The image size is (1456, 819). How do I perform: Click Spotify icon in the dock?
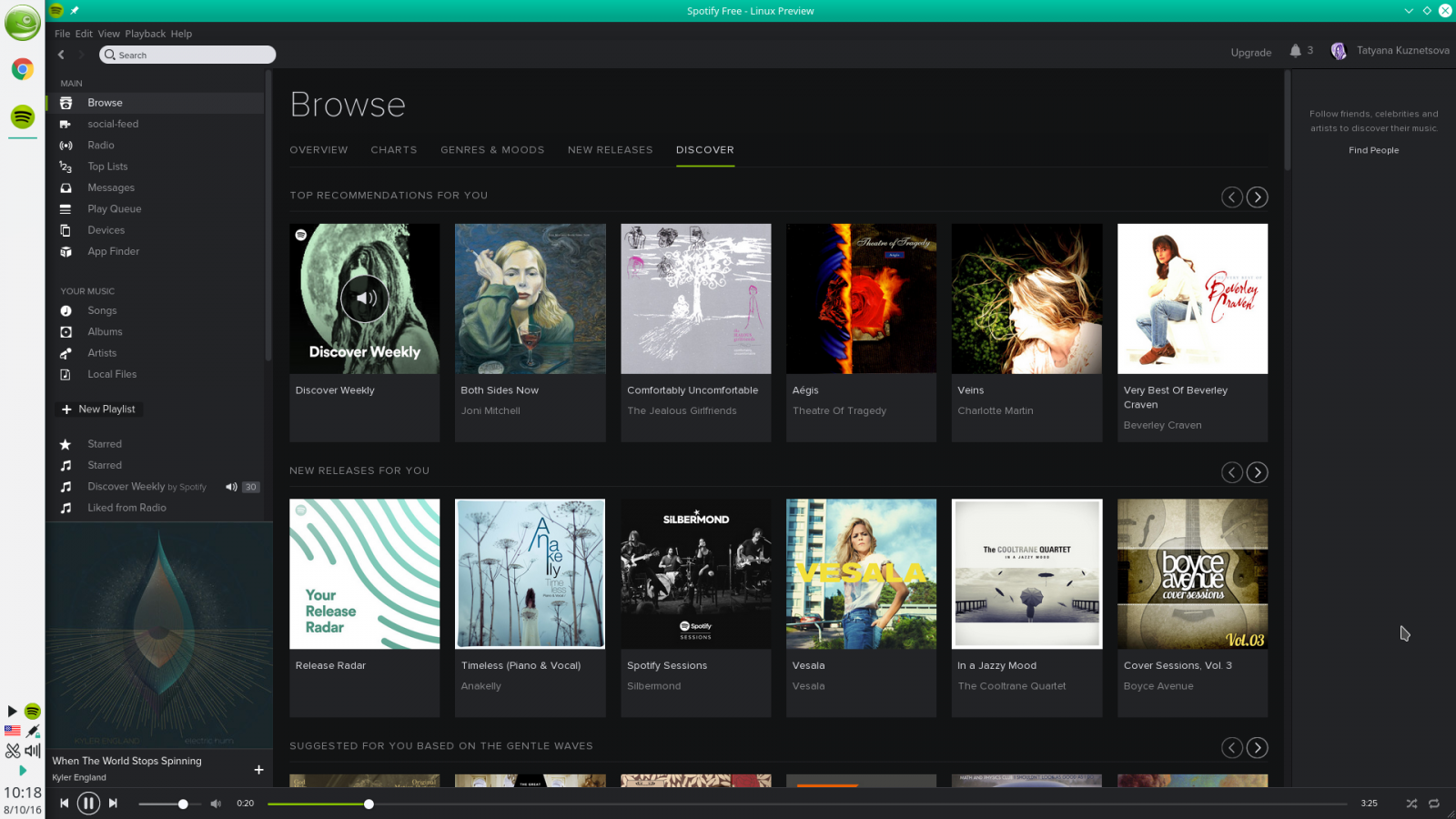click(x=23, y=116)
